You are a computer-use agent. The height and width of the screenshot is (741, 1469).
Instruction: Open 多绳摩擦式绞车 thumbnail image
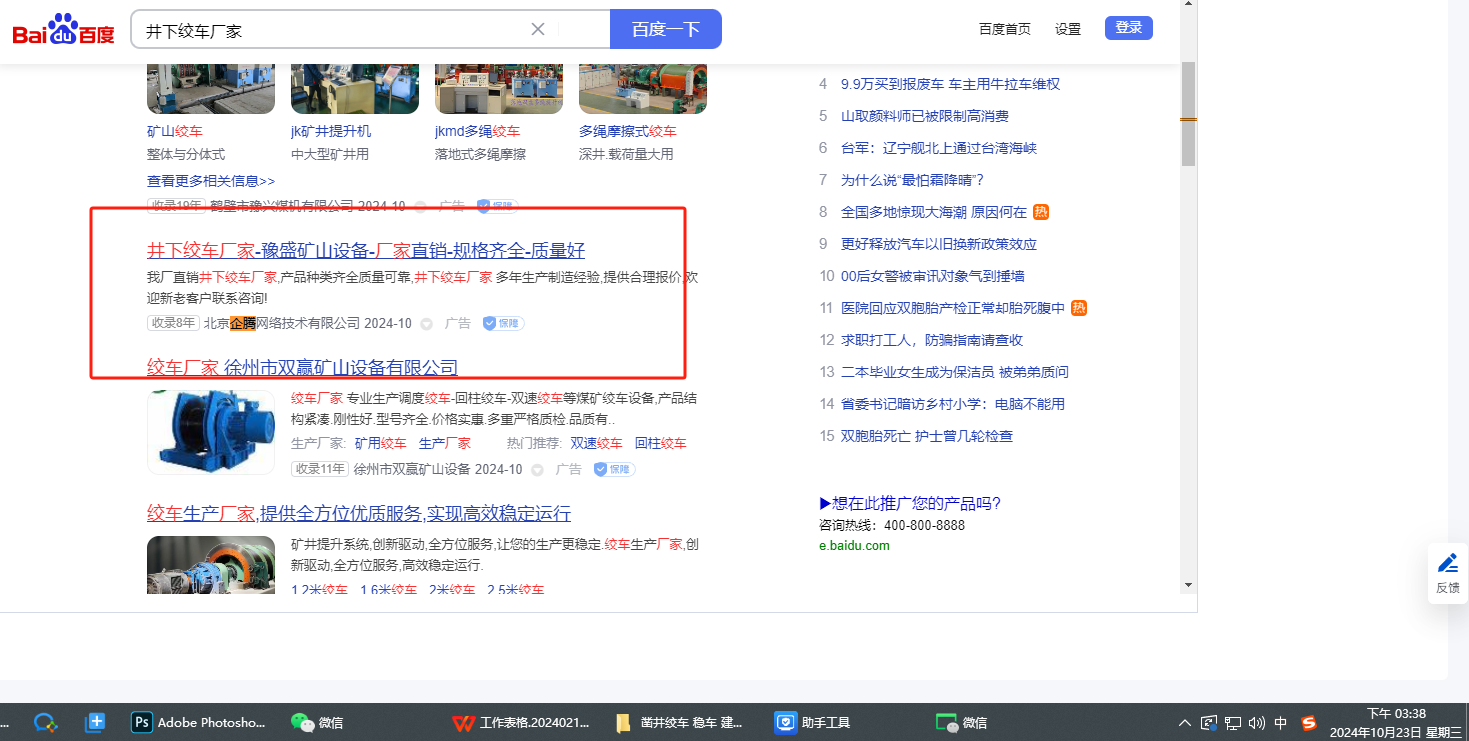(642, 88)
